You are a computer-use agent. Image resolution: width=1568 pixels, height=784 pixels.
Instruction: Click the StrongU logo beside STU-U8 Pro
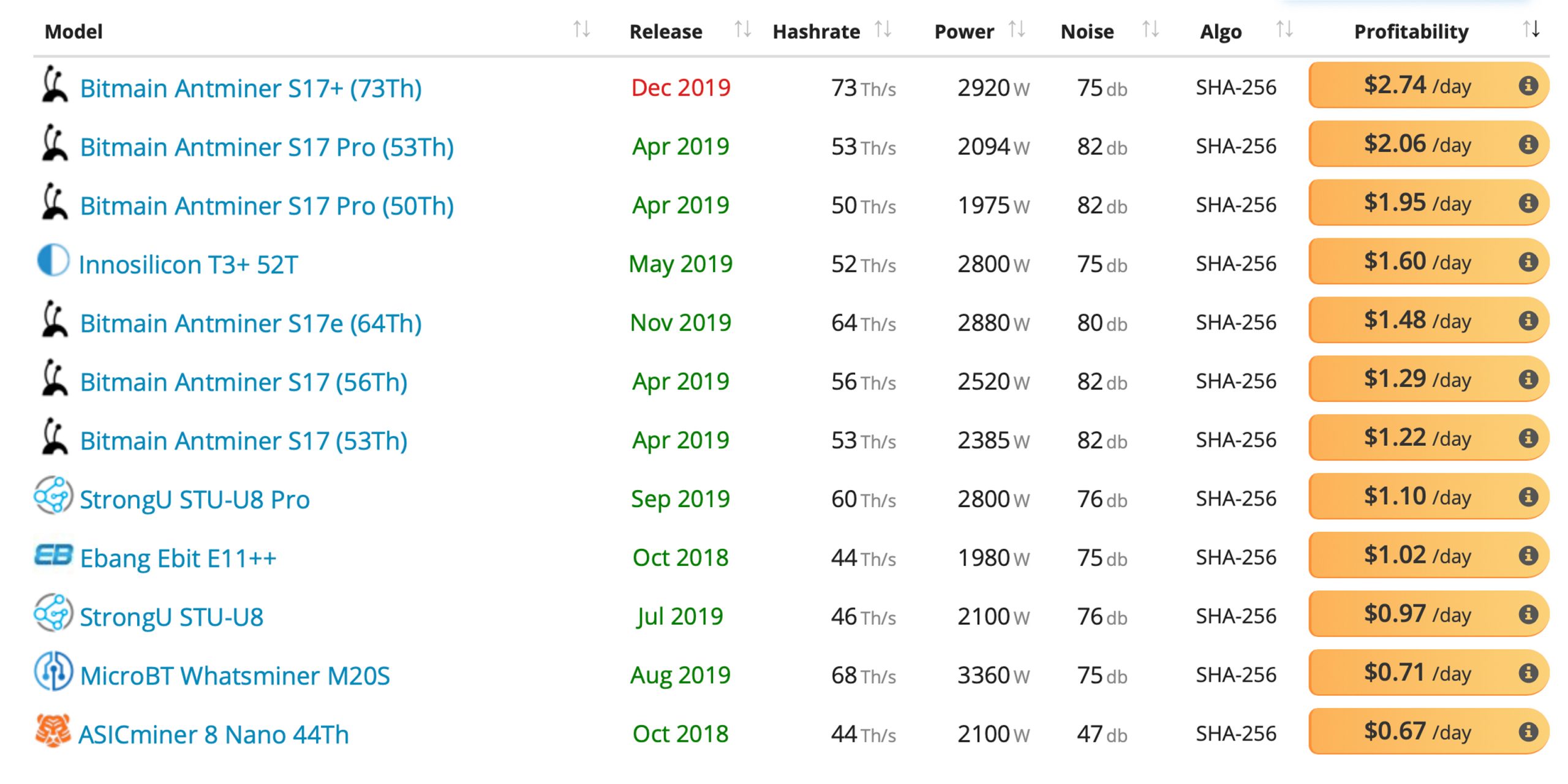pyautogui.click(x=53, y=495)
